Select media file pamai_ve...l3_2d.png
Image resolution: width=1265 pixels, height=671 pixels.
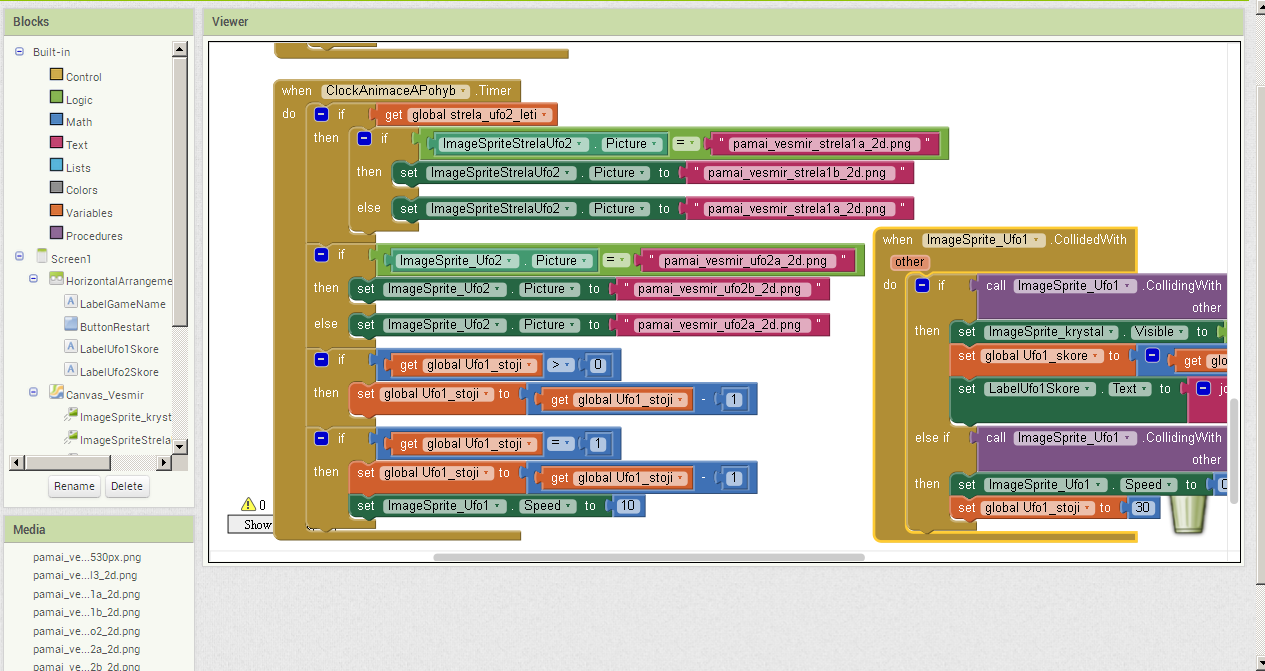click(x=85, y=575)
